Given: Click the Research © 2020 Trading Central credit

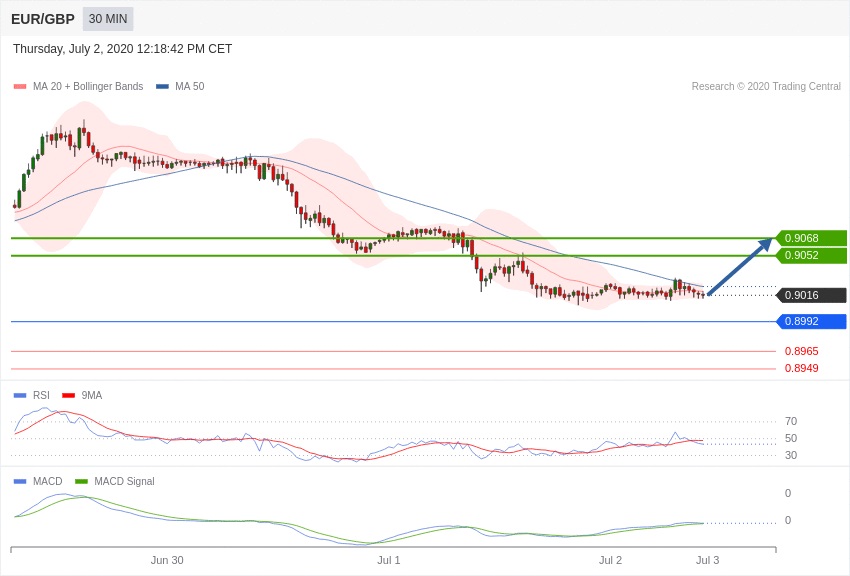Looking at the screenshot, I should tap(766, 86).
